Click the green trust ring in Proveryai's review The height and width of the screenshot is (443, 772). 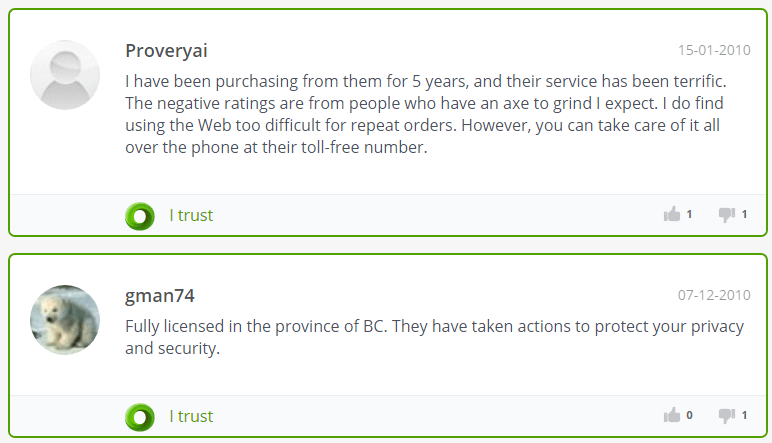coord(140,216)
